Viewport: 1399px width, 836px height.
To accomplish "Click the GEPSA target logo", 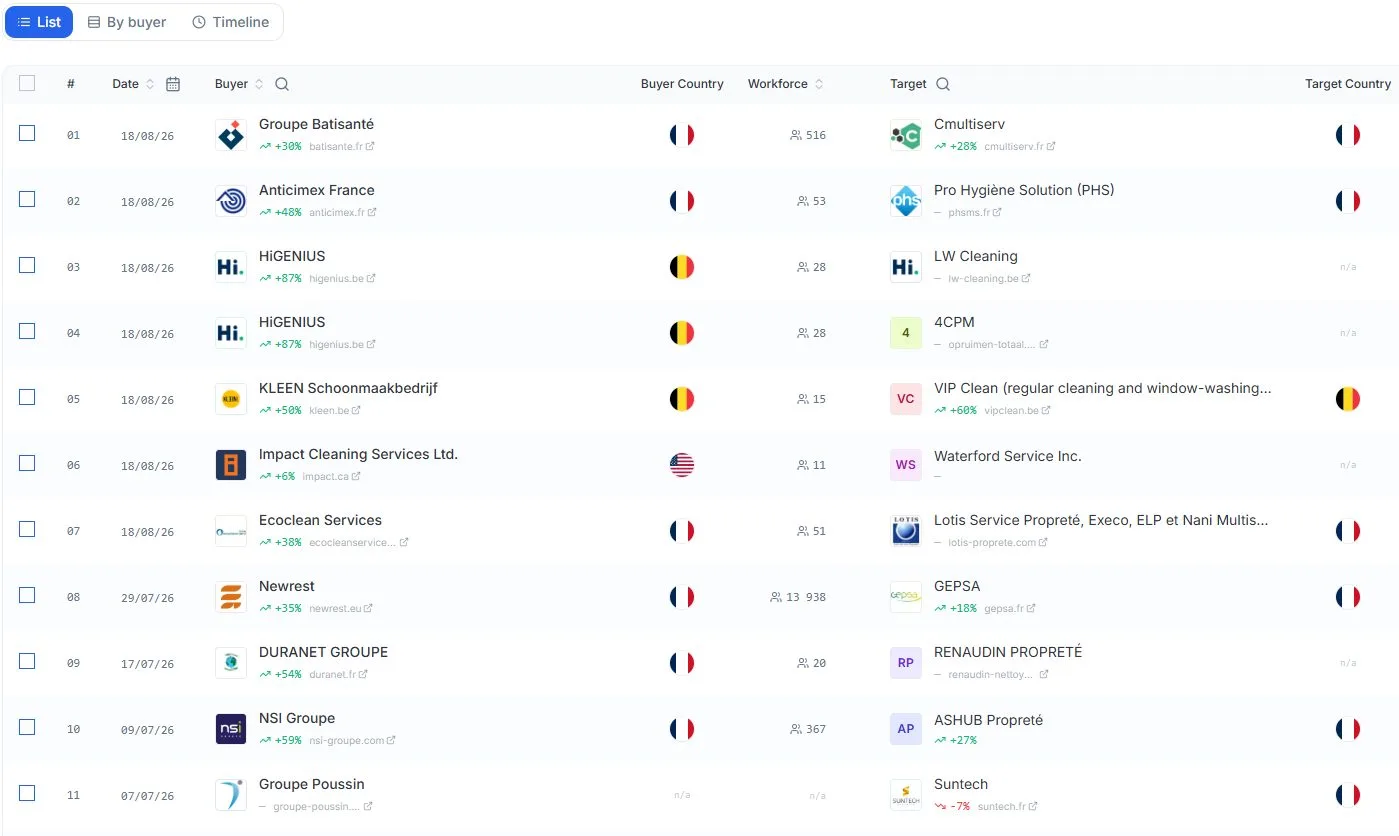I will point(906,597).
